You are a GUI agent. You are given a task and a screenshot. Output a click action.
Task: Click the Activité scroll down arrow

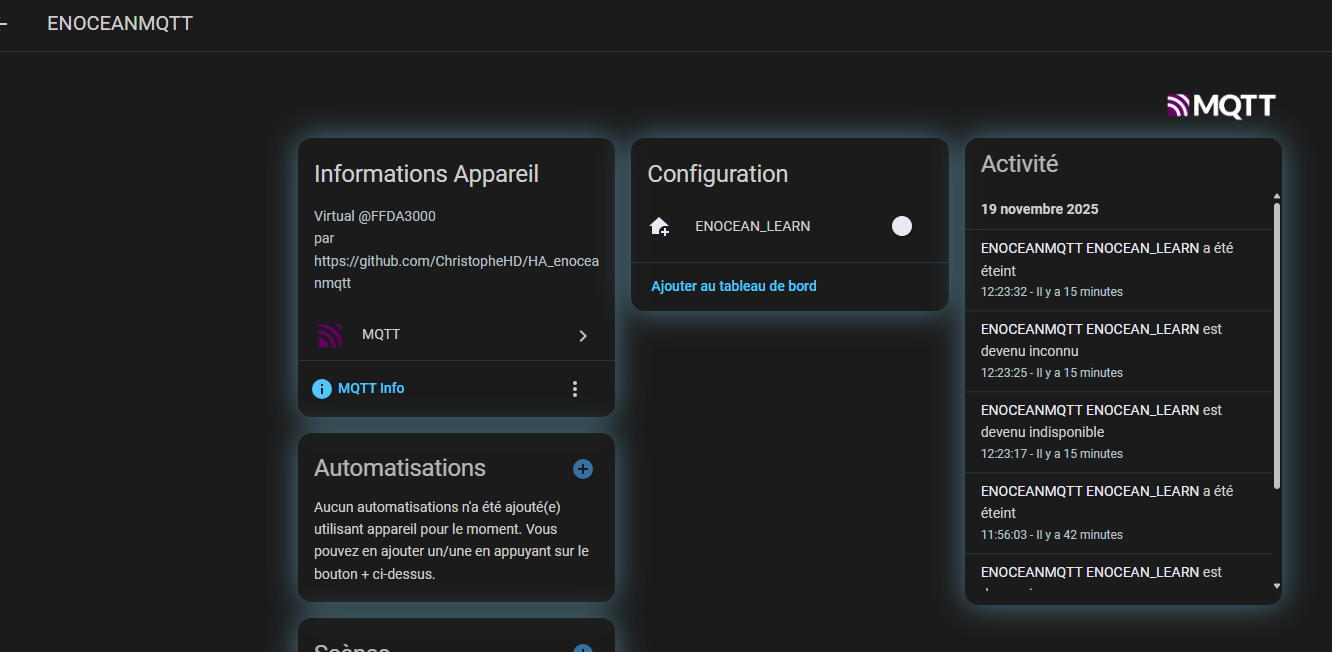coord(1276,585)
